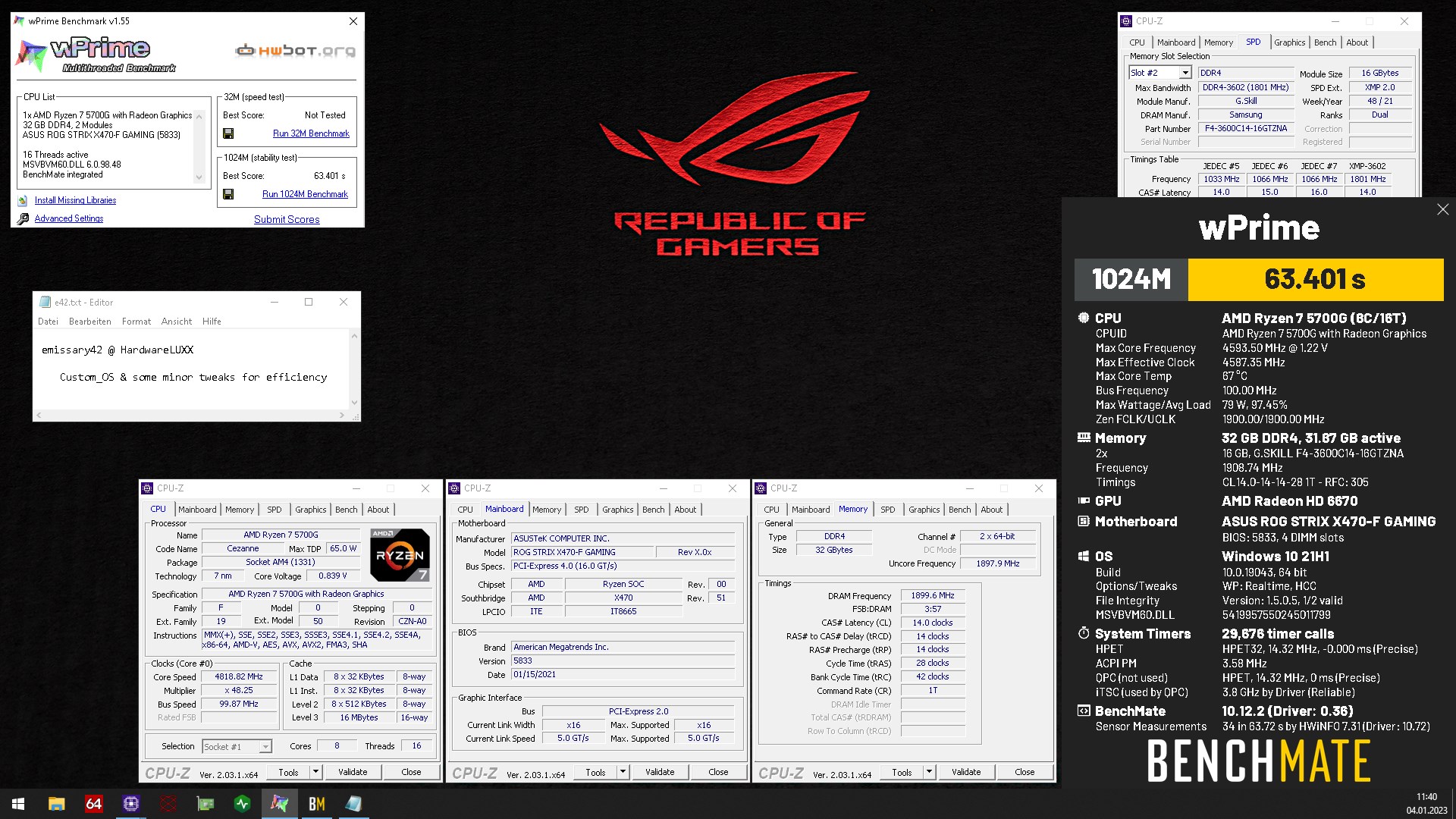The height and width of the screenshot is (819, 1456).
Task: Click the floppy save icon under 32M test
Action: pyautogui.click(x=228, y=133)
